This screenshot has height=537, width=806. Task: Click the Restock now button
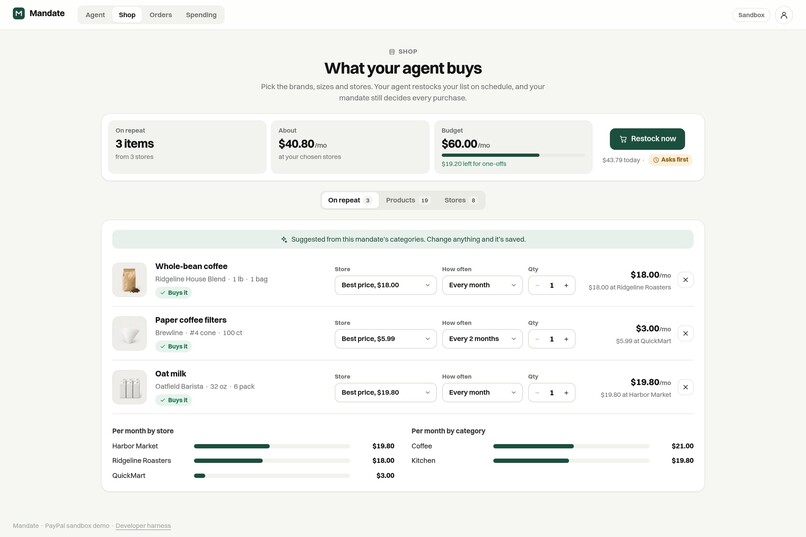tap(647, 139)
